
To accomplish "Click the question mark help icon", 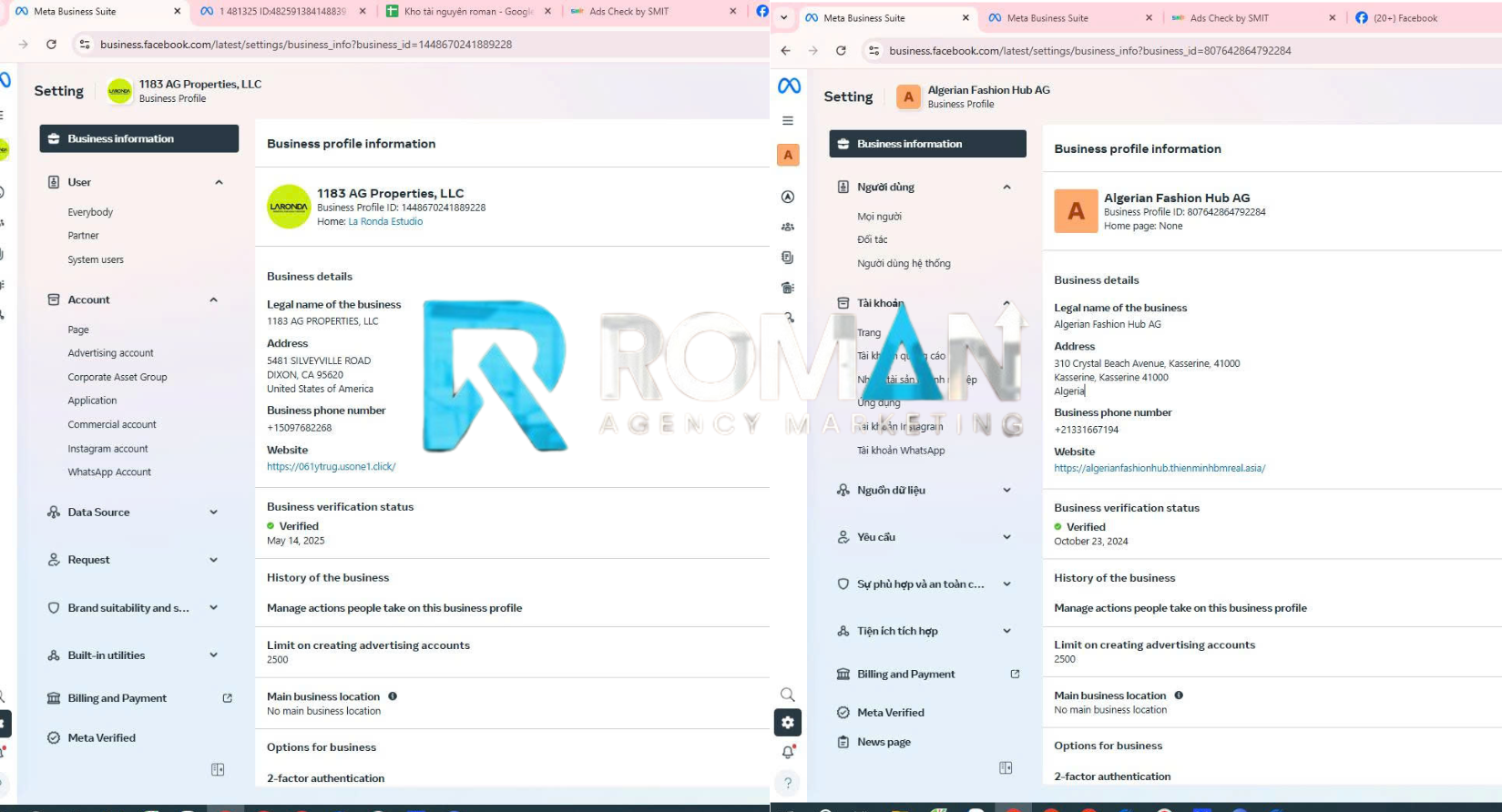I will tap(788, 783).
